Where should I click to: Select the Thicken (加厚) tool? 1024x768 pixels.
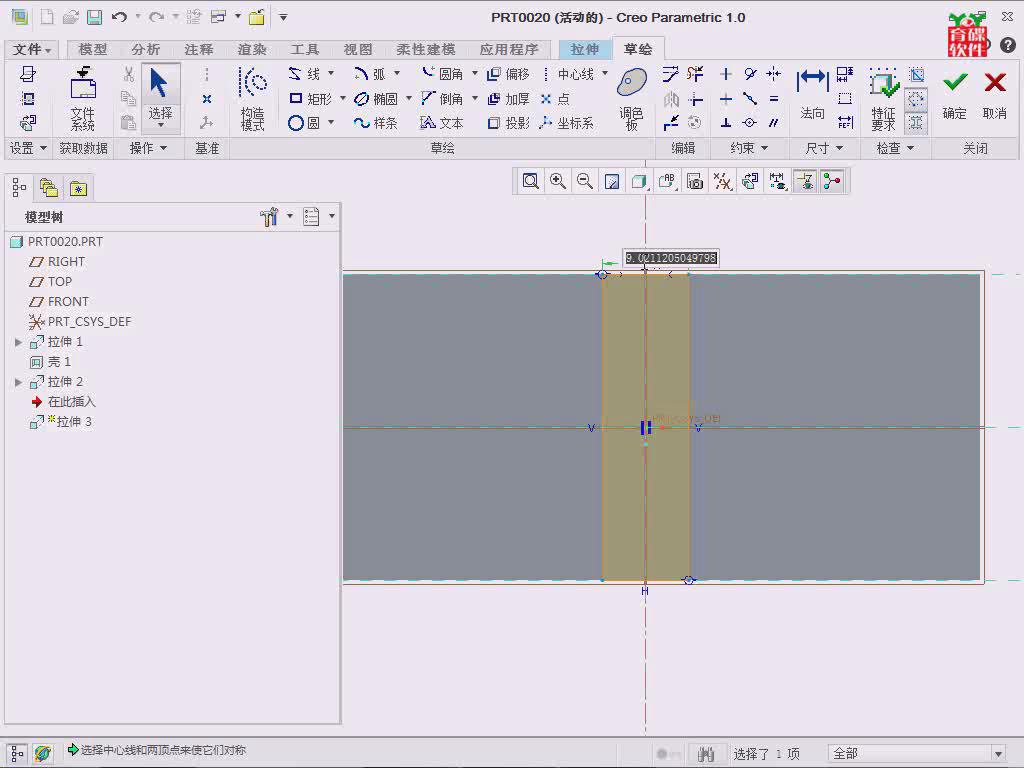509,99
